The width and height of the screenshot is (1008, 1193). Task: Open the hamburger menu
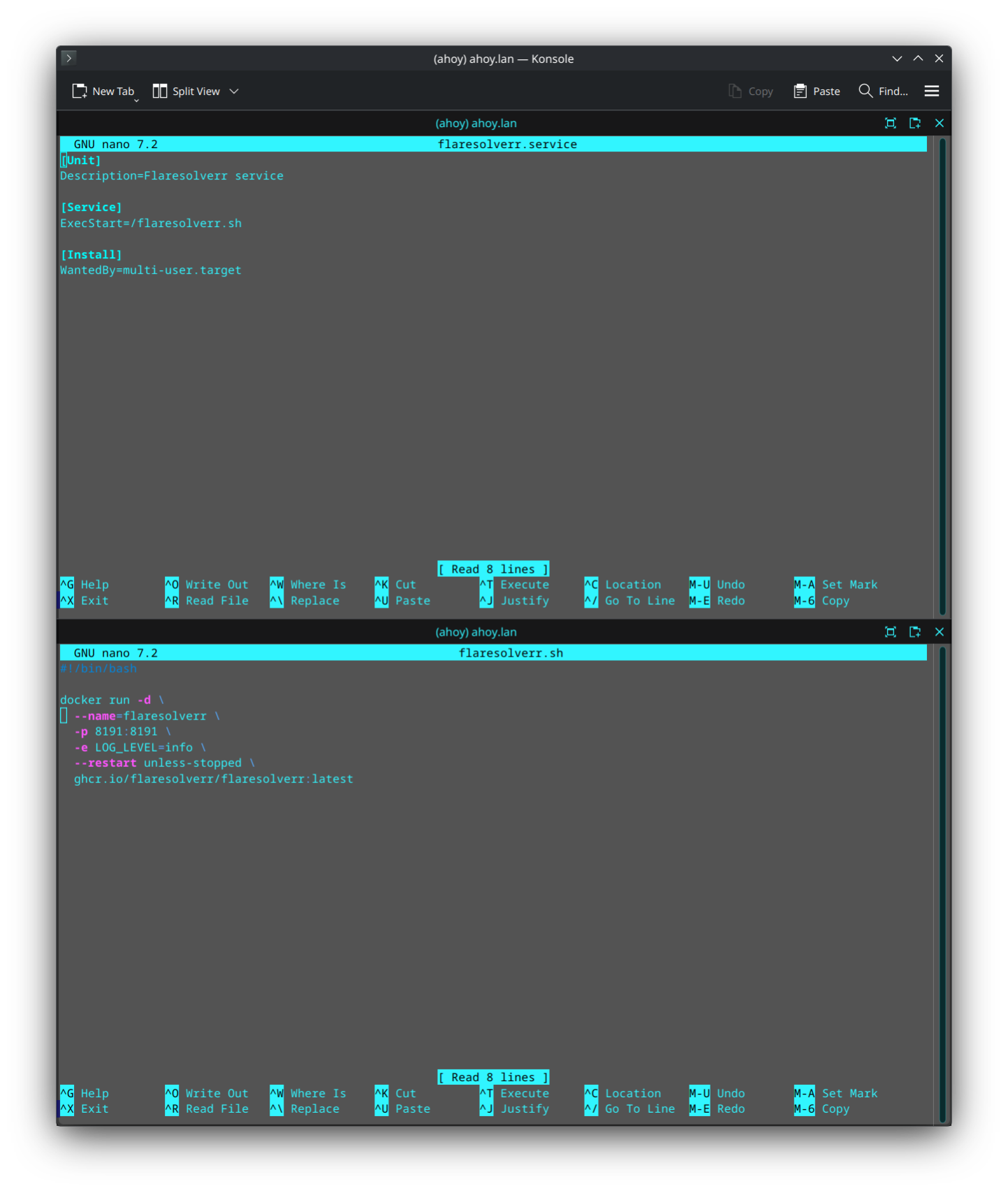pos(931,92)
